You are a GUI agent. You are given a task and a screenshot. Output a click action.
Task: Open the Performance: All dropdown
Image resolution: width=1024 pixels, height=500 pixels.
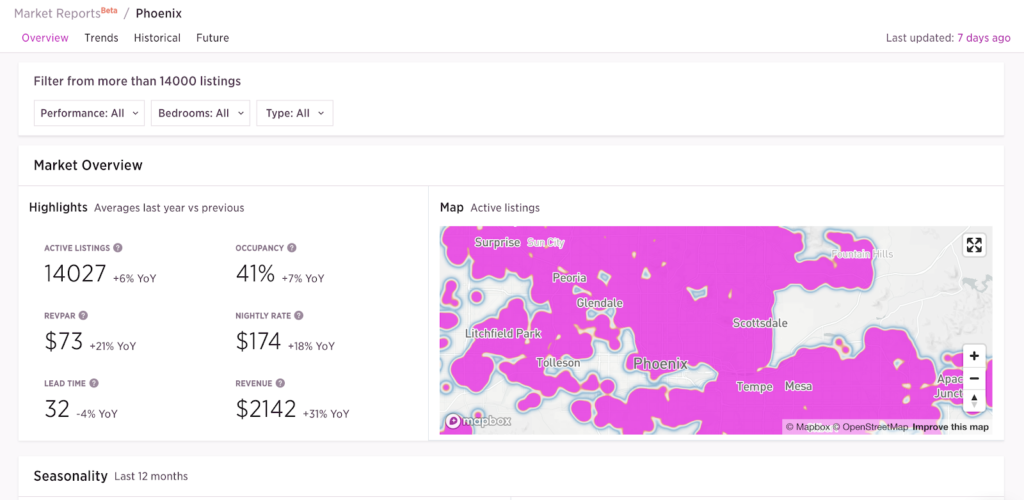coord(89,113)
